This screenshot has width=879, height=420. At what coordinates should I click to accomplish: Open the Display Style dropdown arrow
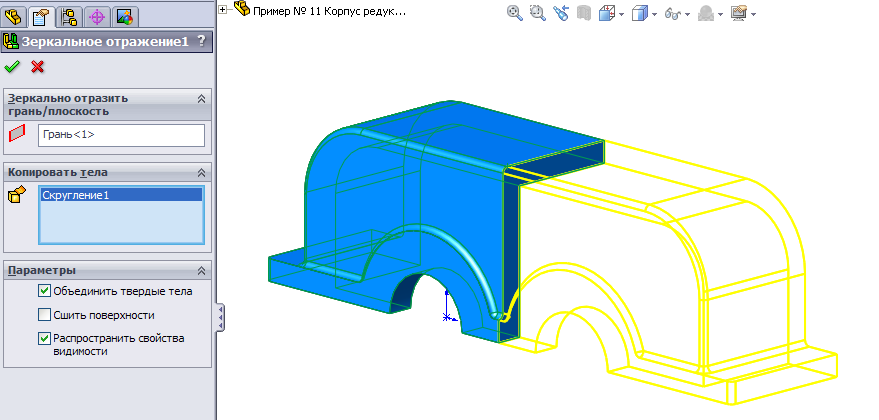(654, 15)
